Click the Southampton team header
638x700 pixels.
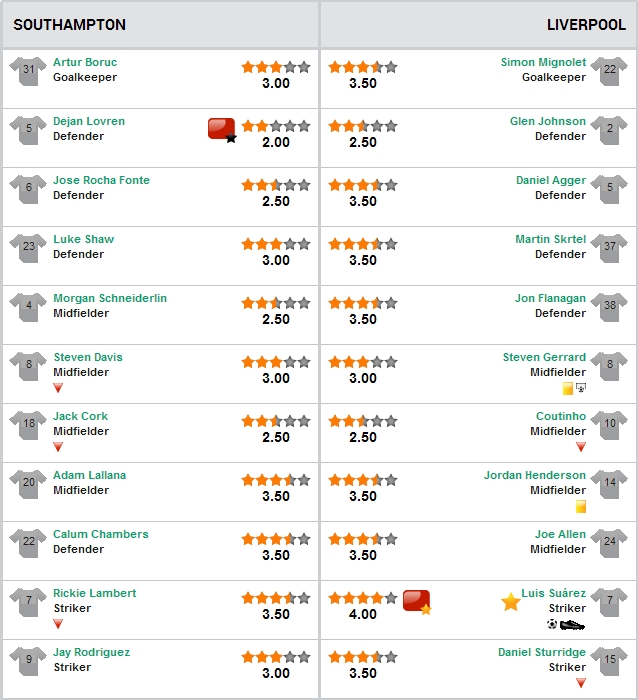tap(70, 25)
